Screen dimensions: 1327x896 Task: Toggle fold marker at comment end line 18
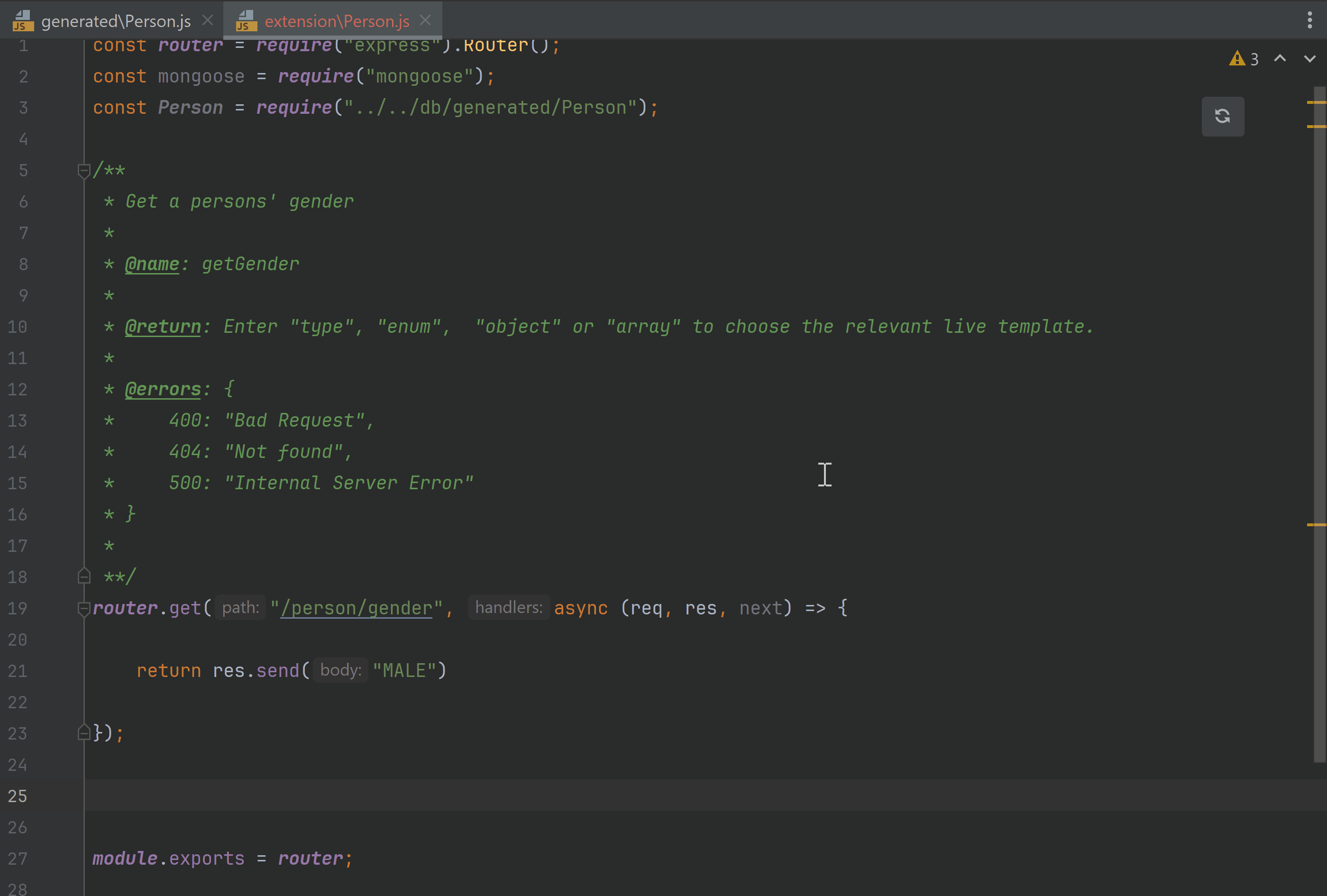(84, 576)
